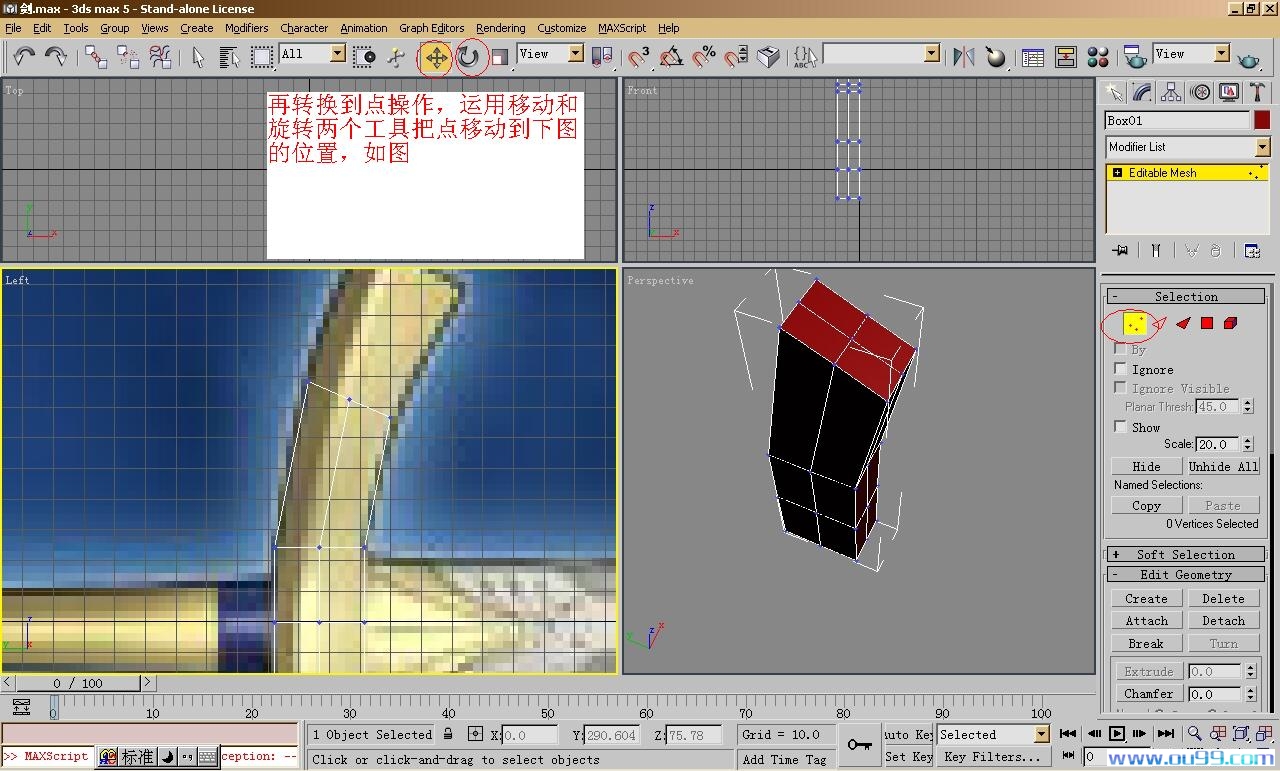Switch to the Motion command panel tab

(x=1200, y=93)
